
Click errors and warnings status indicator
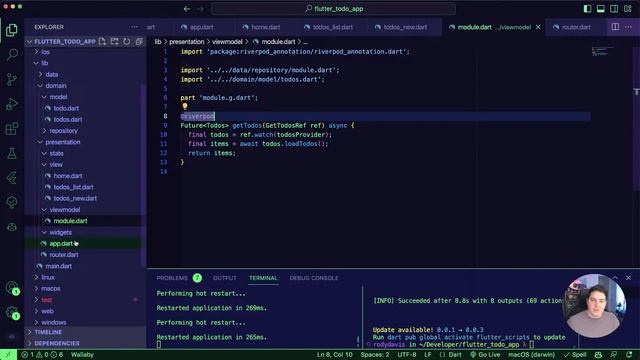[42, 355]
